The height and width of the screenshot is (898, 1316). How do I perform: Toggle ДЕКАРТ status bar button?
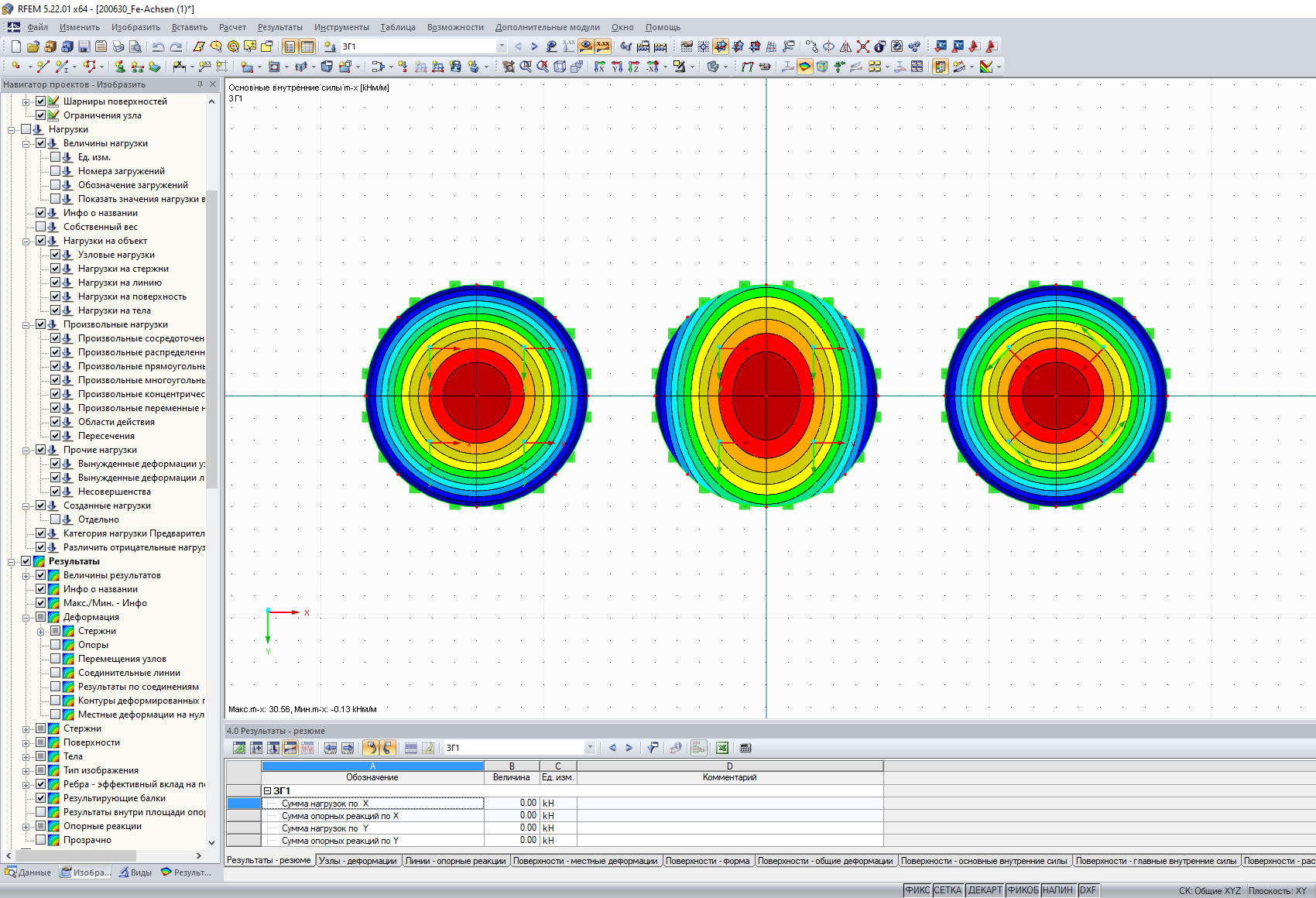(985, 890)
